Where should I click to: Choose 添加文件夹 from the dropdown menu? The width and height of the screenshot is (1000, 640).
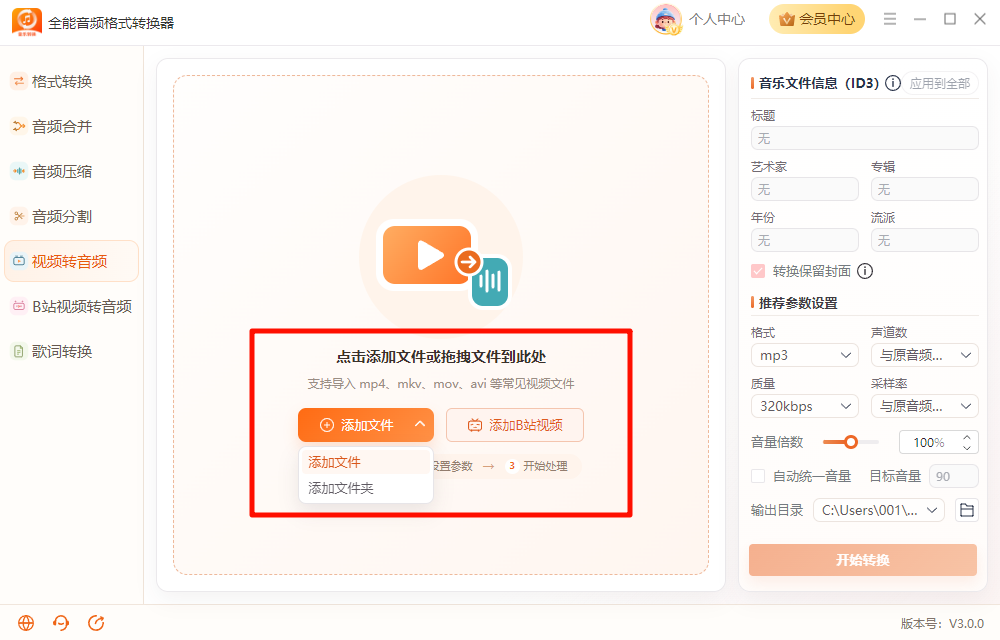pyautogui.click(x=366, y=488)
